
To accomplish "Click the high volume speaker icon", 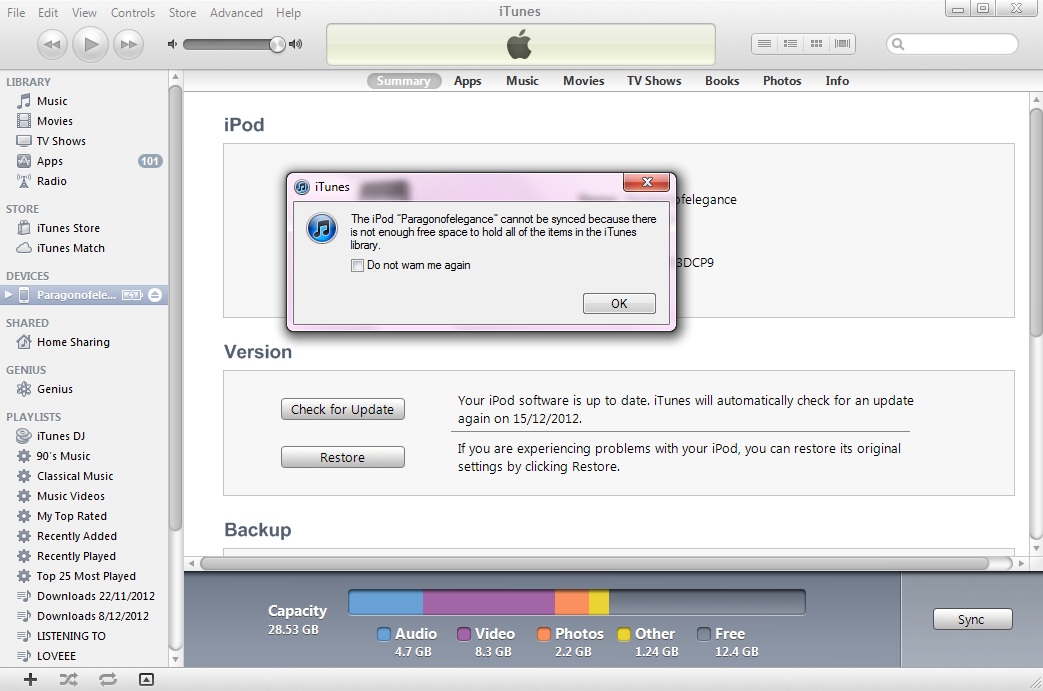I will 296,44.
